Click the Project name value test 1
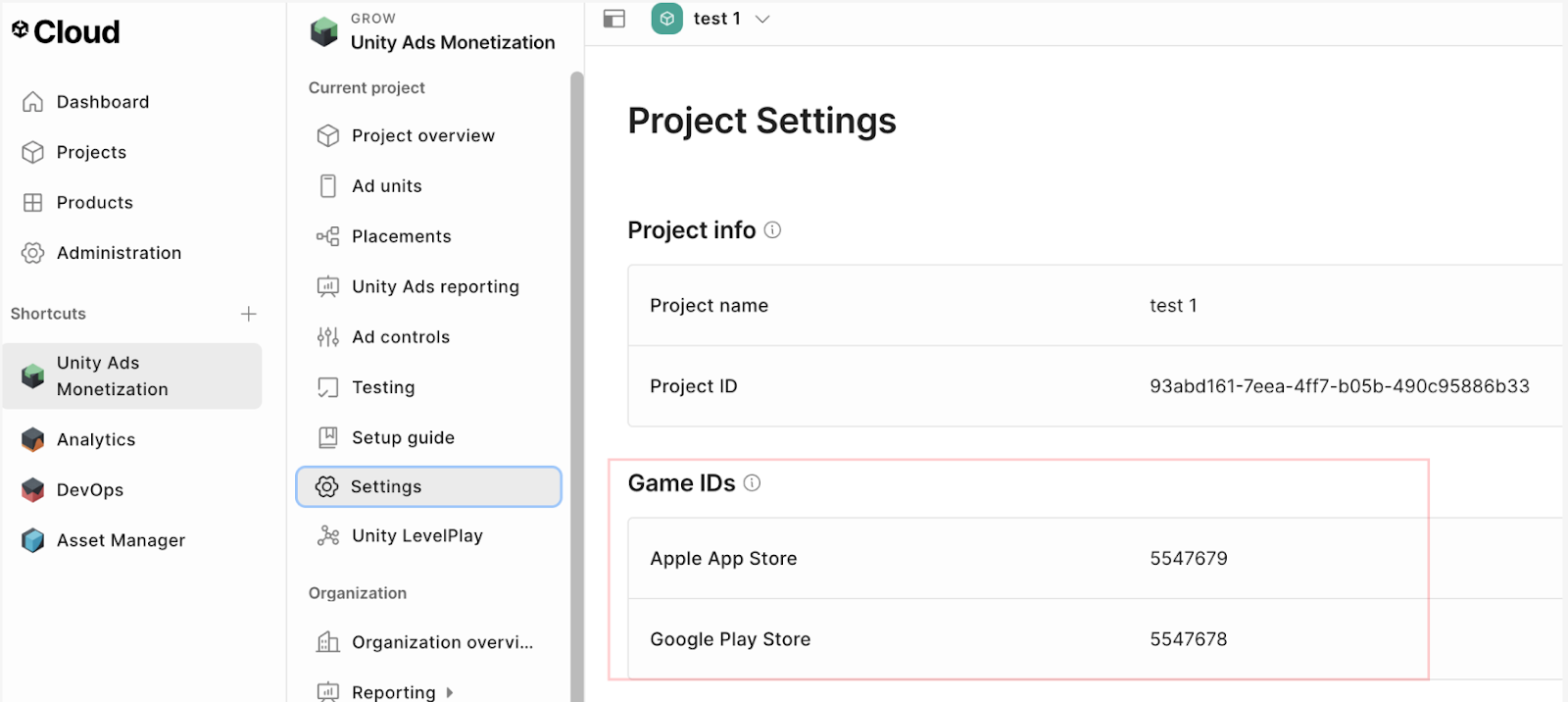Screen dimensions: 1568x702 tap(1173, 306)
